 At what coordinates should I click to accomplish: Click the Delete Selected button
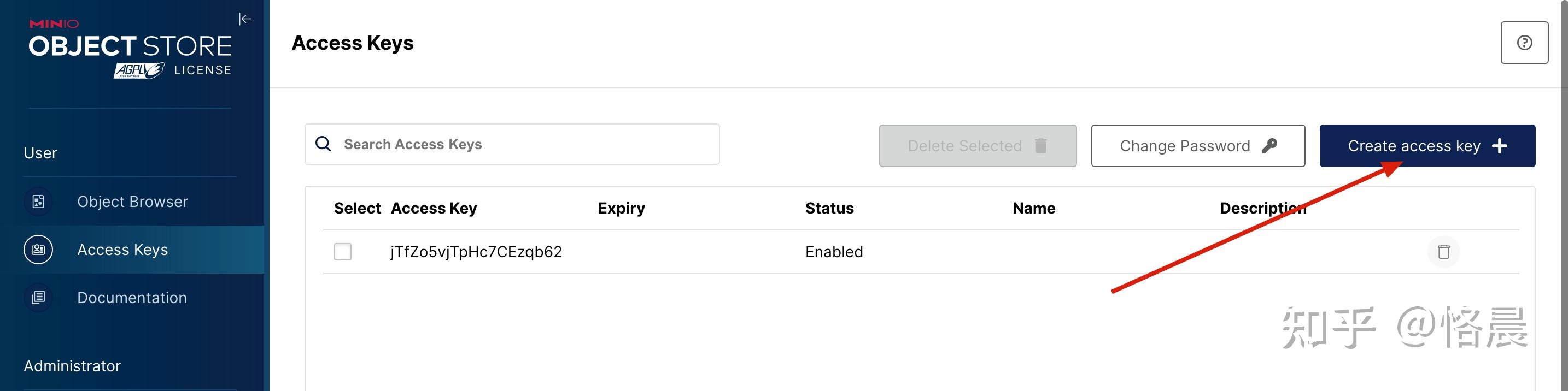tap(977, 146)
